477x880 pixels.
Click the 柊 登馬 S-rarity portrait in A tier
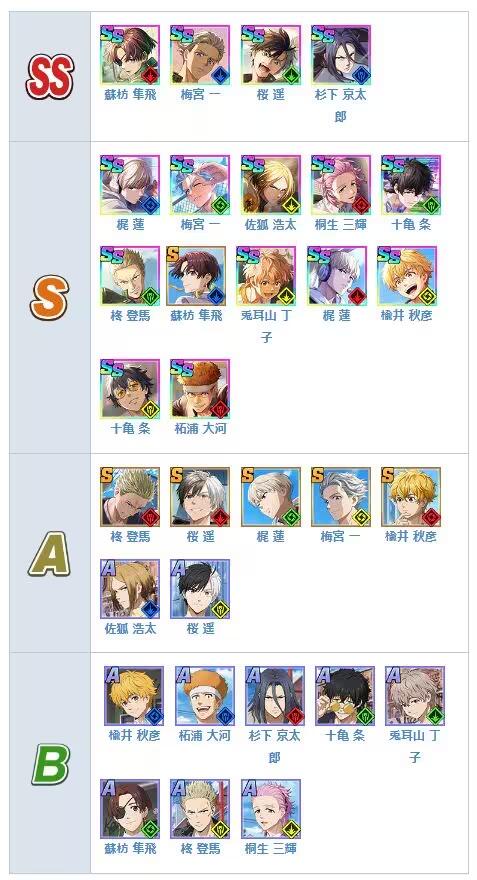(x=130, y=497)
